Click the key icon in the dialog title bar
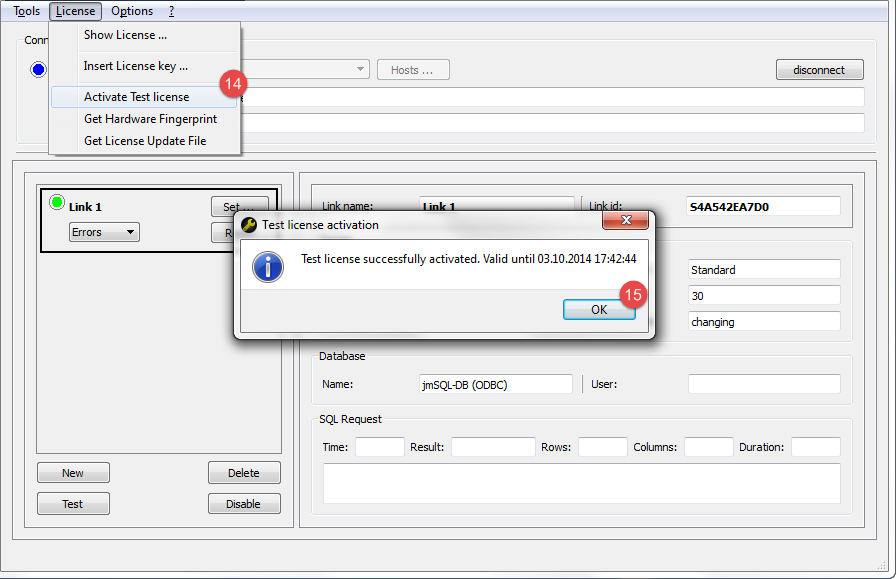896x579 pixels. coord(247,225)
